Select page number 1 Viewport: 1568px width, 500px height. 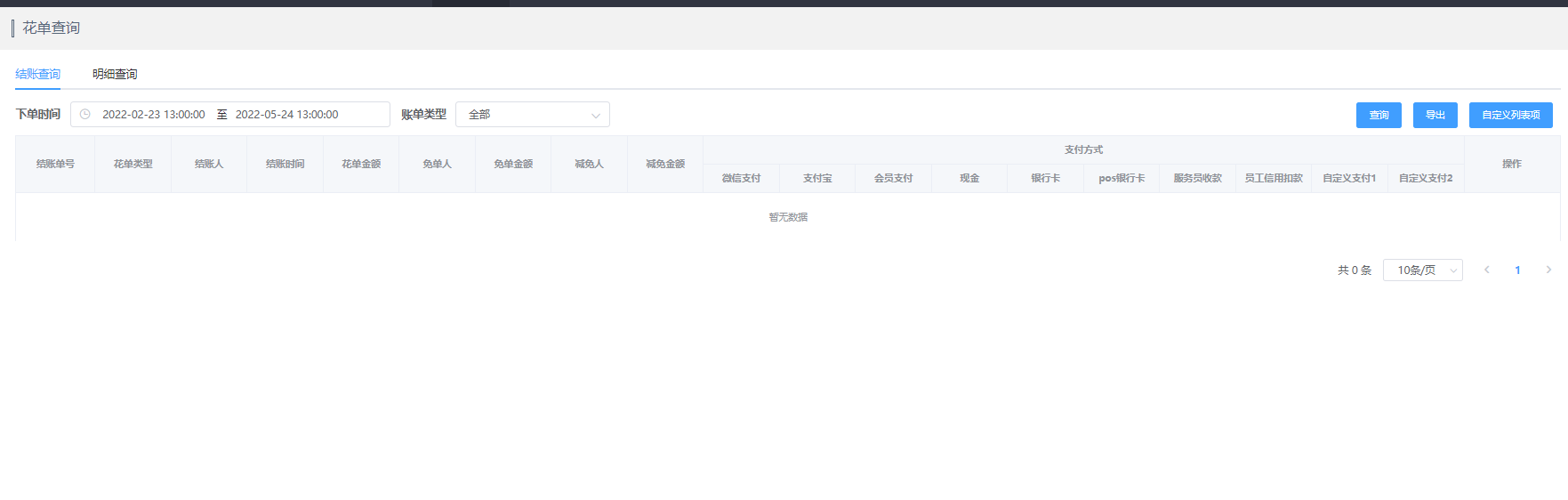pyautogui.click(x=1517, y=270)
